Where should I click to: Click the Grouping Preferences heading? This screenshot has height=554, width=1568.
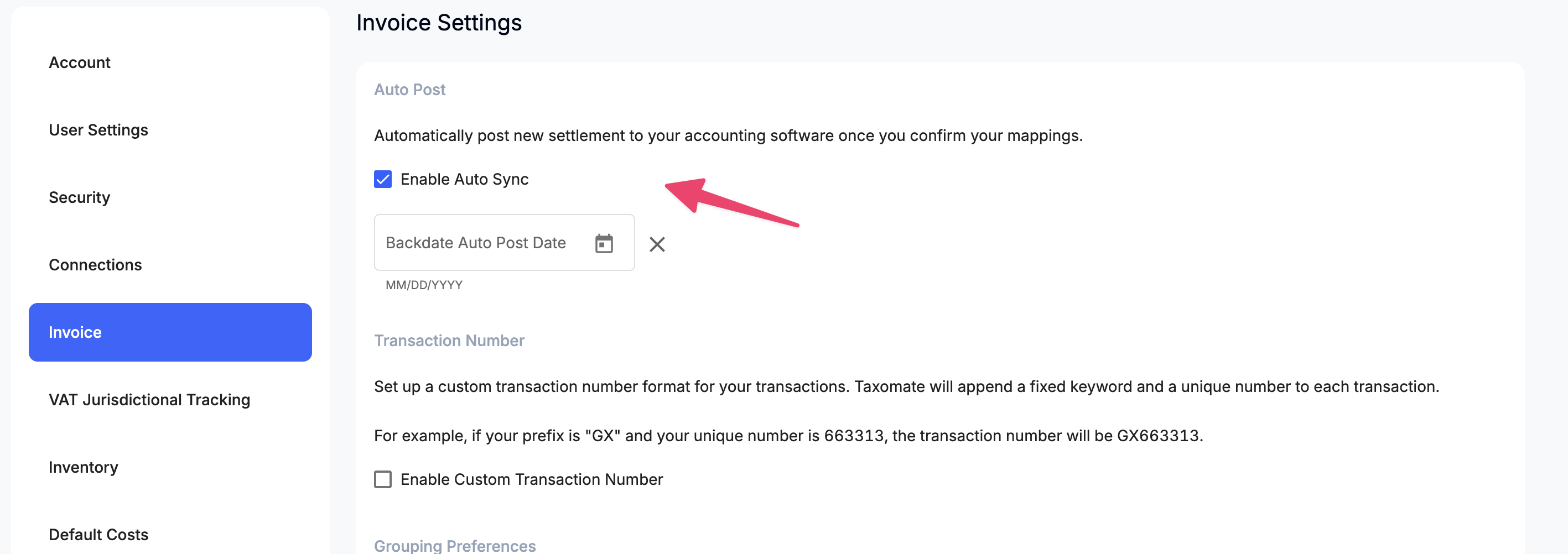(454, 546)
